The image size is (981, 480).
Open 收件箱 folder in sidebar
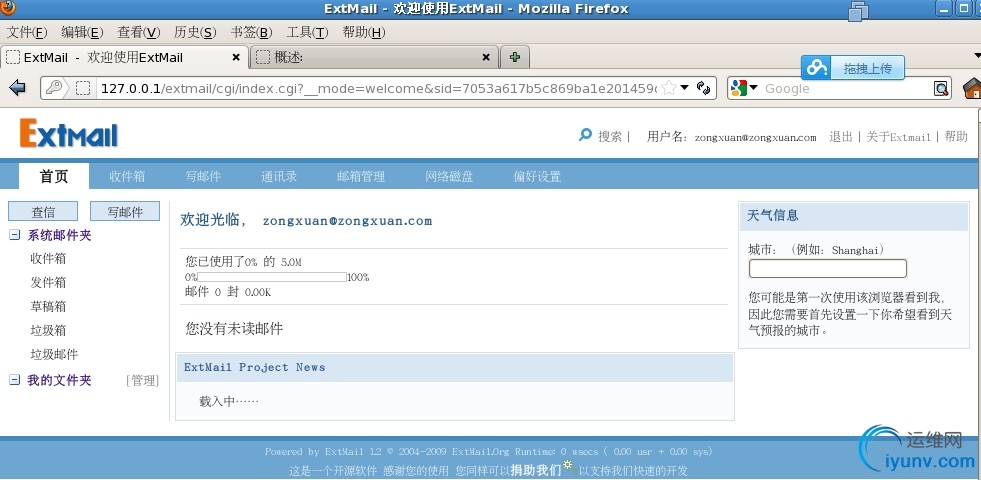tap(48, 258)
